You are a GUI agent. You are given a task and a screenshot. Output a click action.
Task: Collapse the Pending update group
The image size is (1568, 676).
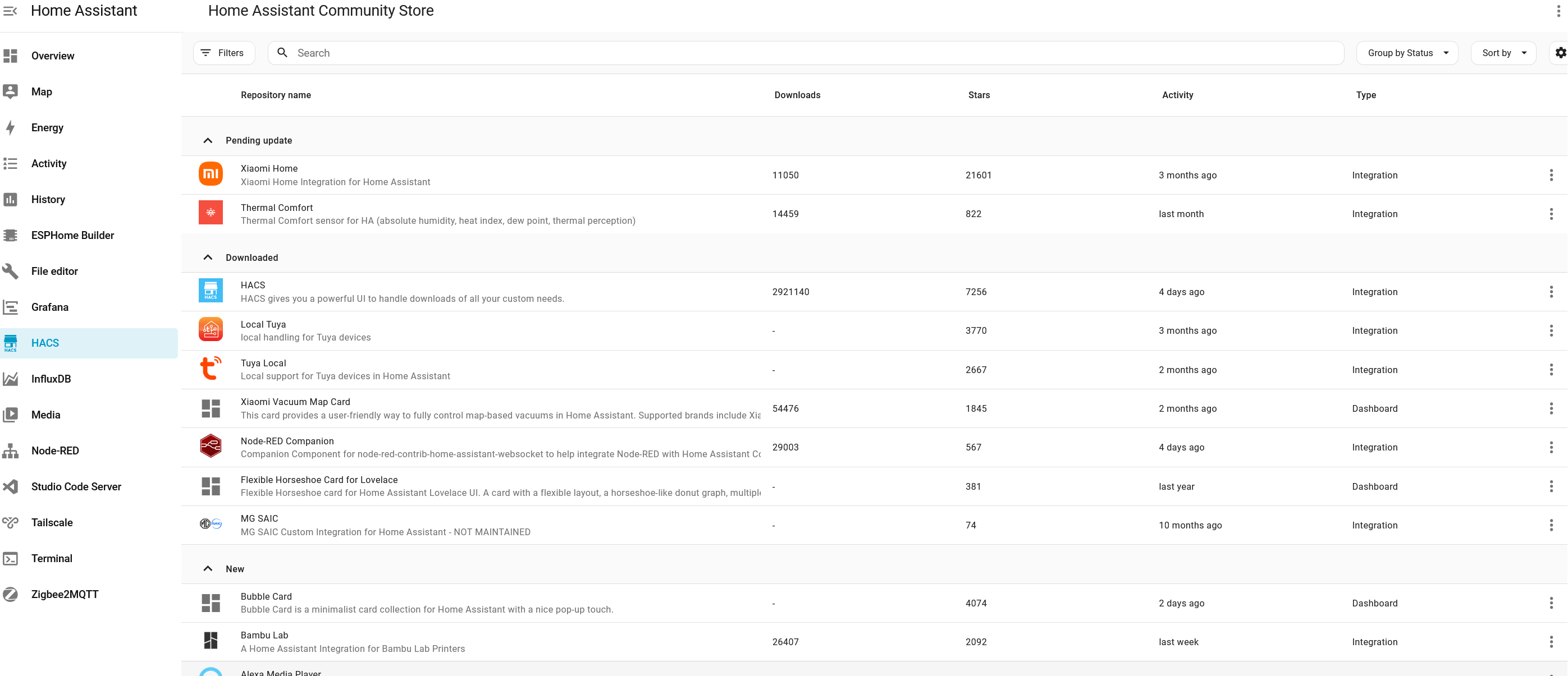[x=208, y=141]
